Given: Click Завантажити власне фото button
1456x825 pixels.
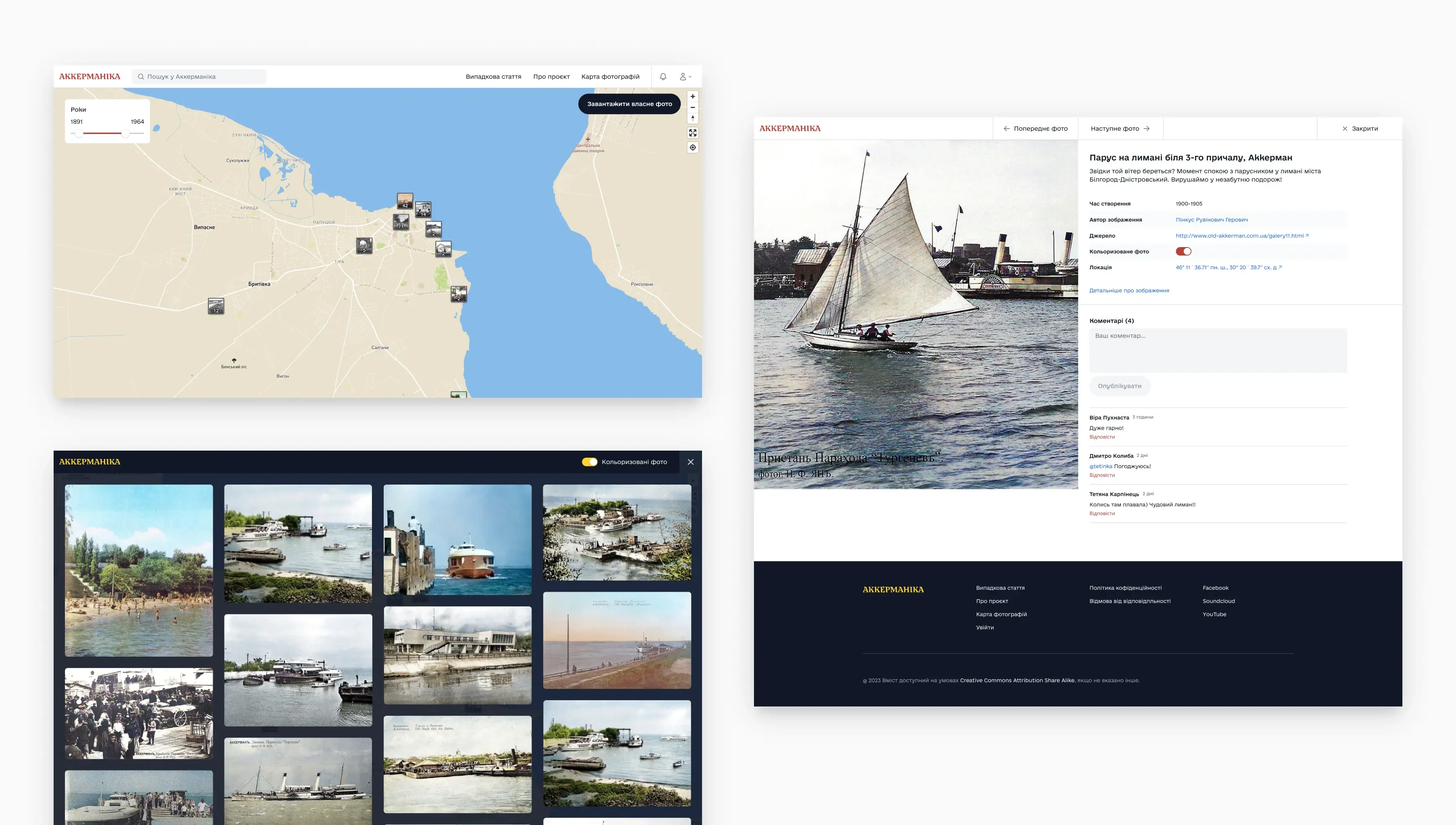Looking at the screenshot, I should click(x=629, y=104).
